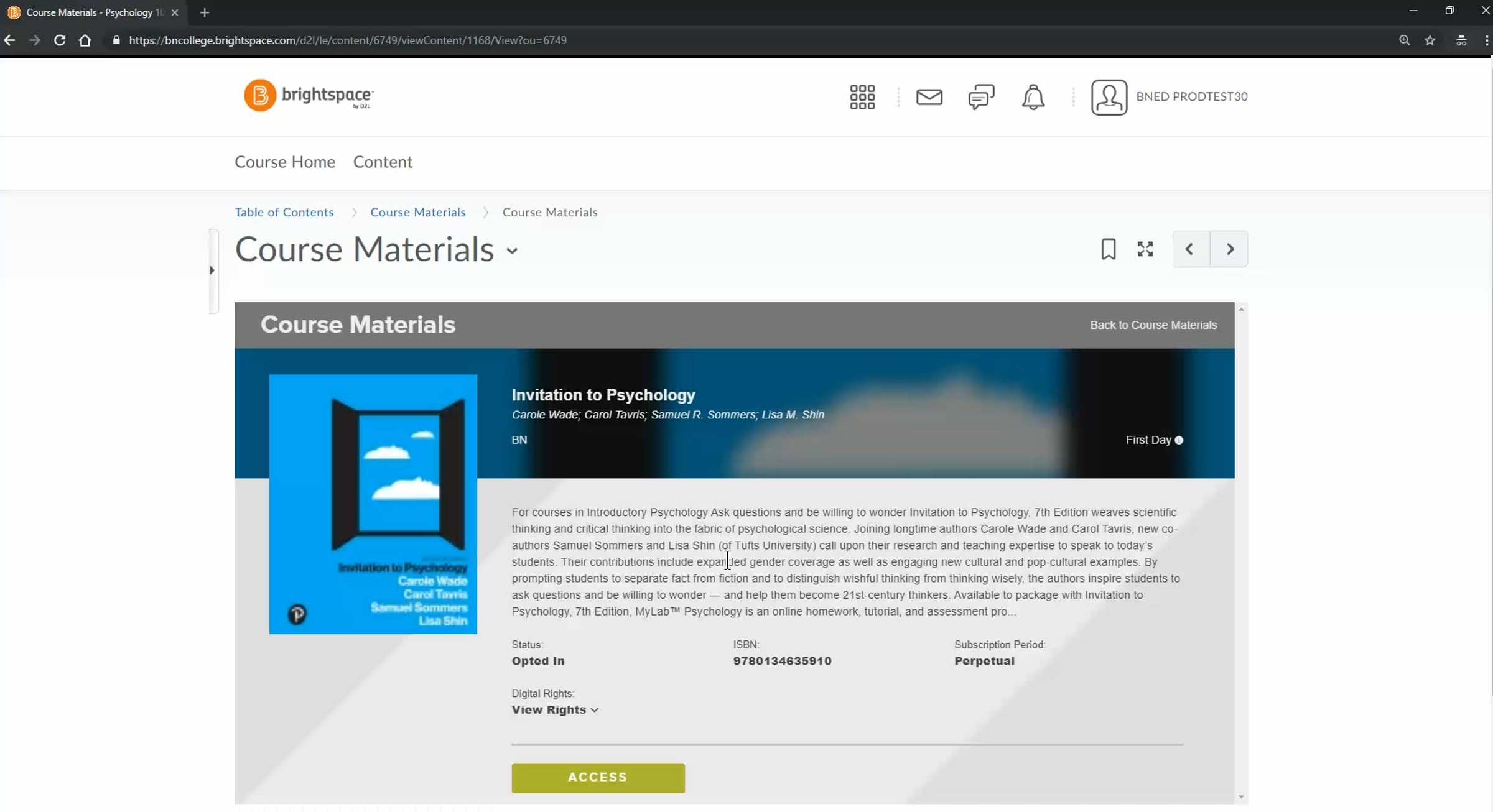1493x812 pixels.
Task: Open Course Materials breadcrumb link
Action: click(x=418, y=212)
